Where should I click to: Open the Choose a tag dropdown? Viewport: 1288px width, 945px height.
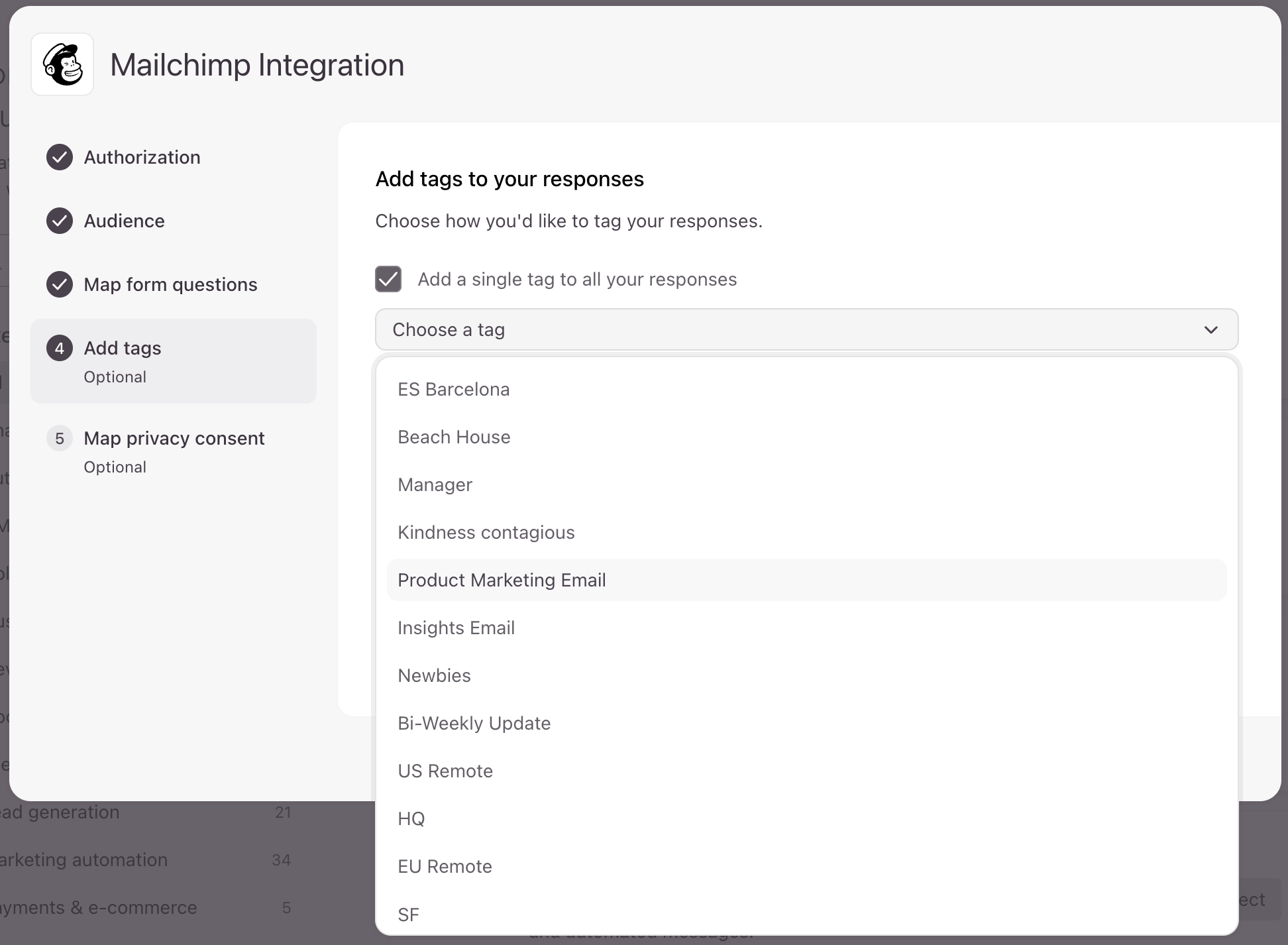click(x=806, y=329)
